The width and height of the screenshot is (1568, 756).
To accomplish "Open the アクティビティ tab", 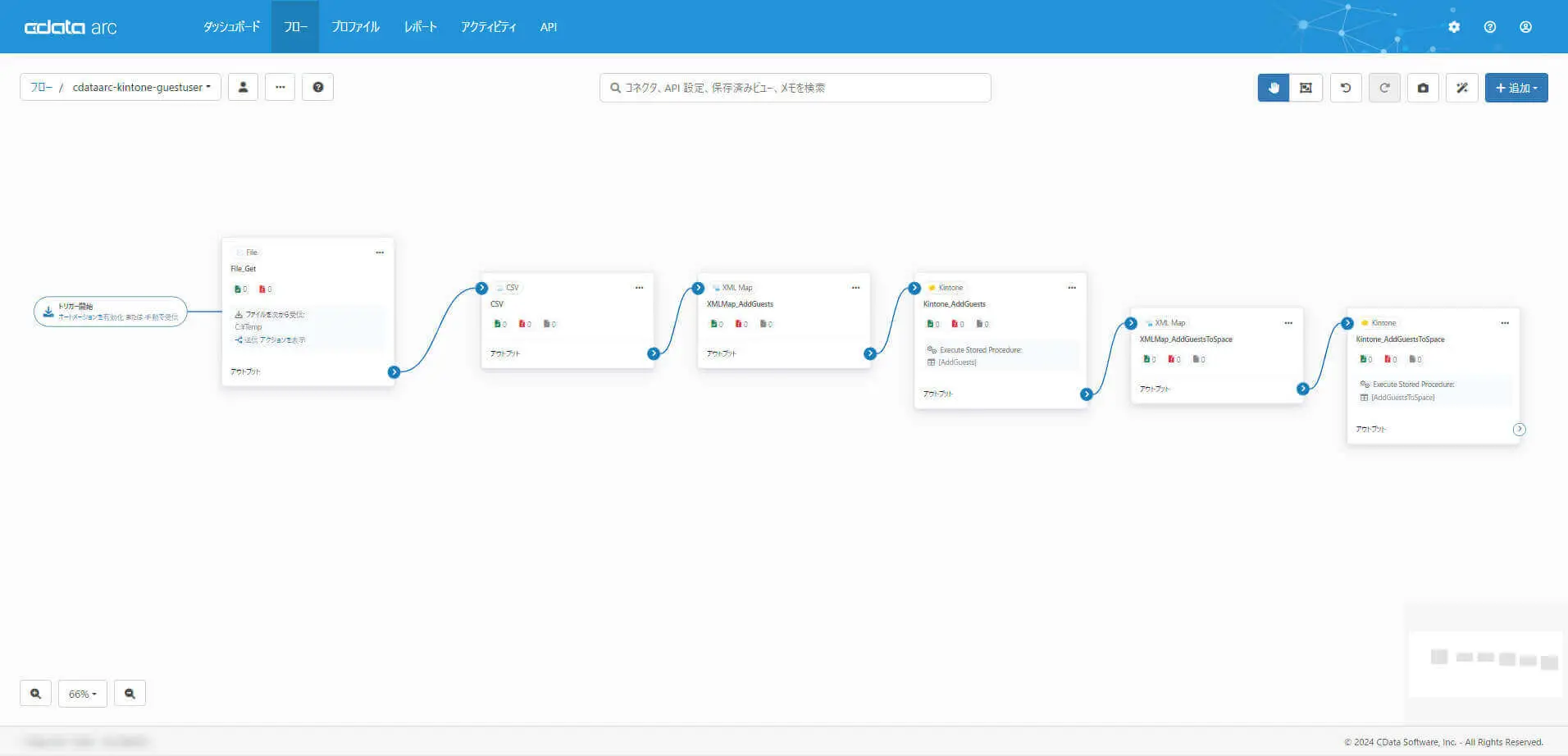I will (488, 27).
